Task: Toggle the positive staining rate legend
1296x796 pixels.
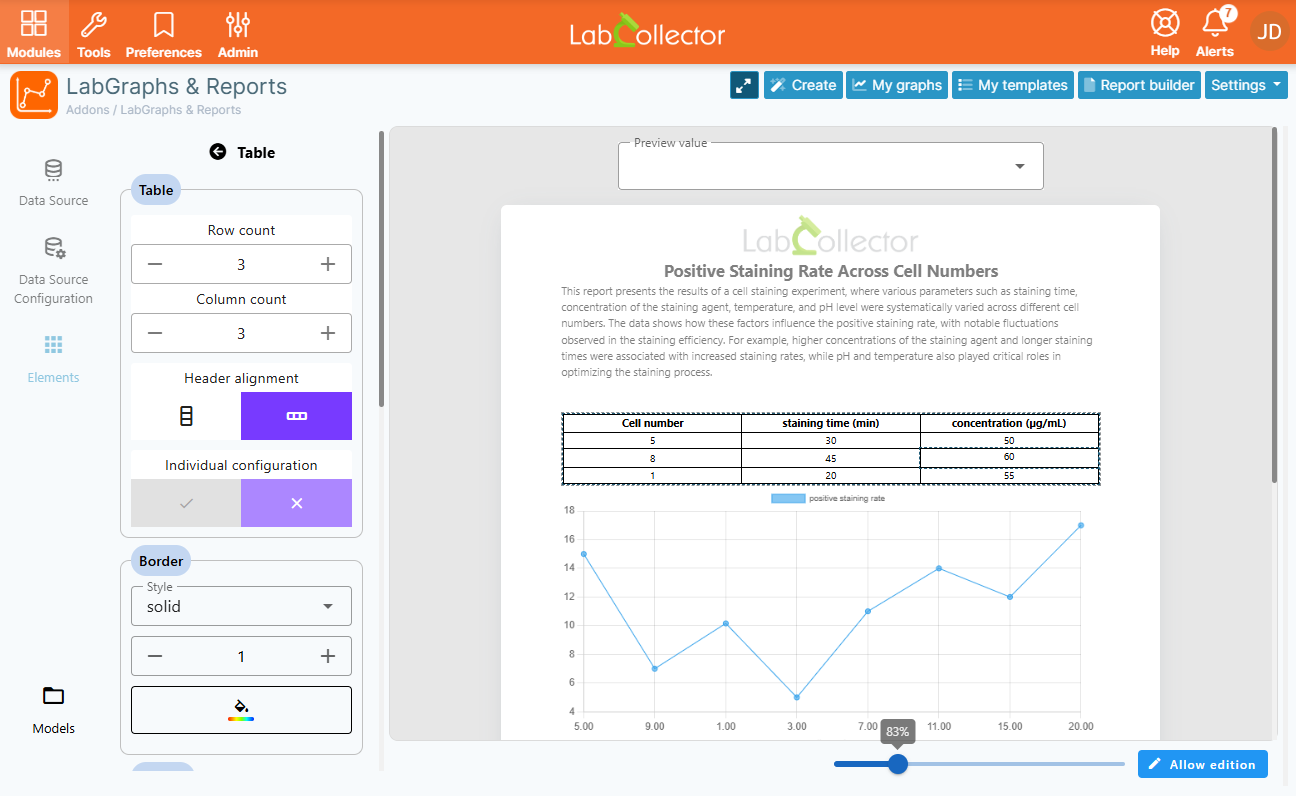Action: (828, 498)
